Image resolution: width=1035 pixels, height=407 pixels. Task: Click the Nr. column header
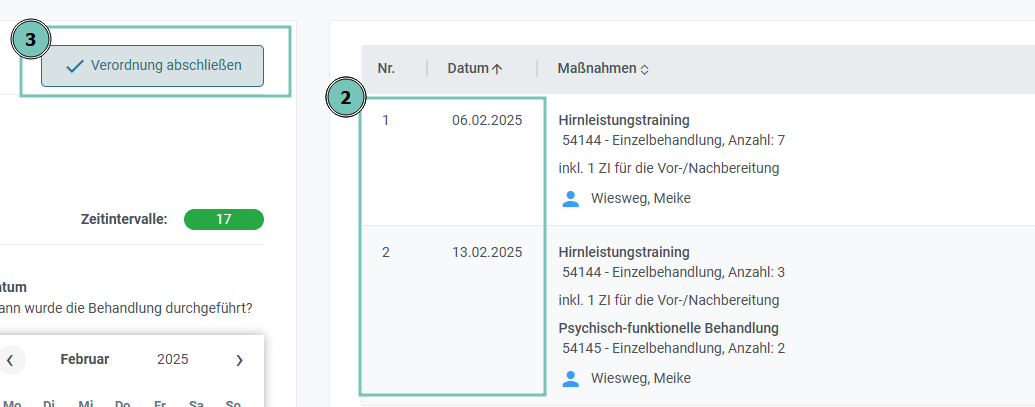click(386, 69)
